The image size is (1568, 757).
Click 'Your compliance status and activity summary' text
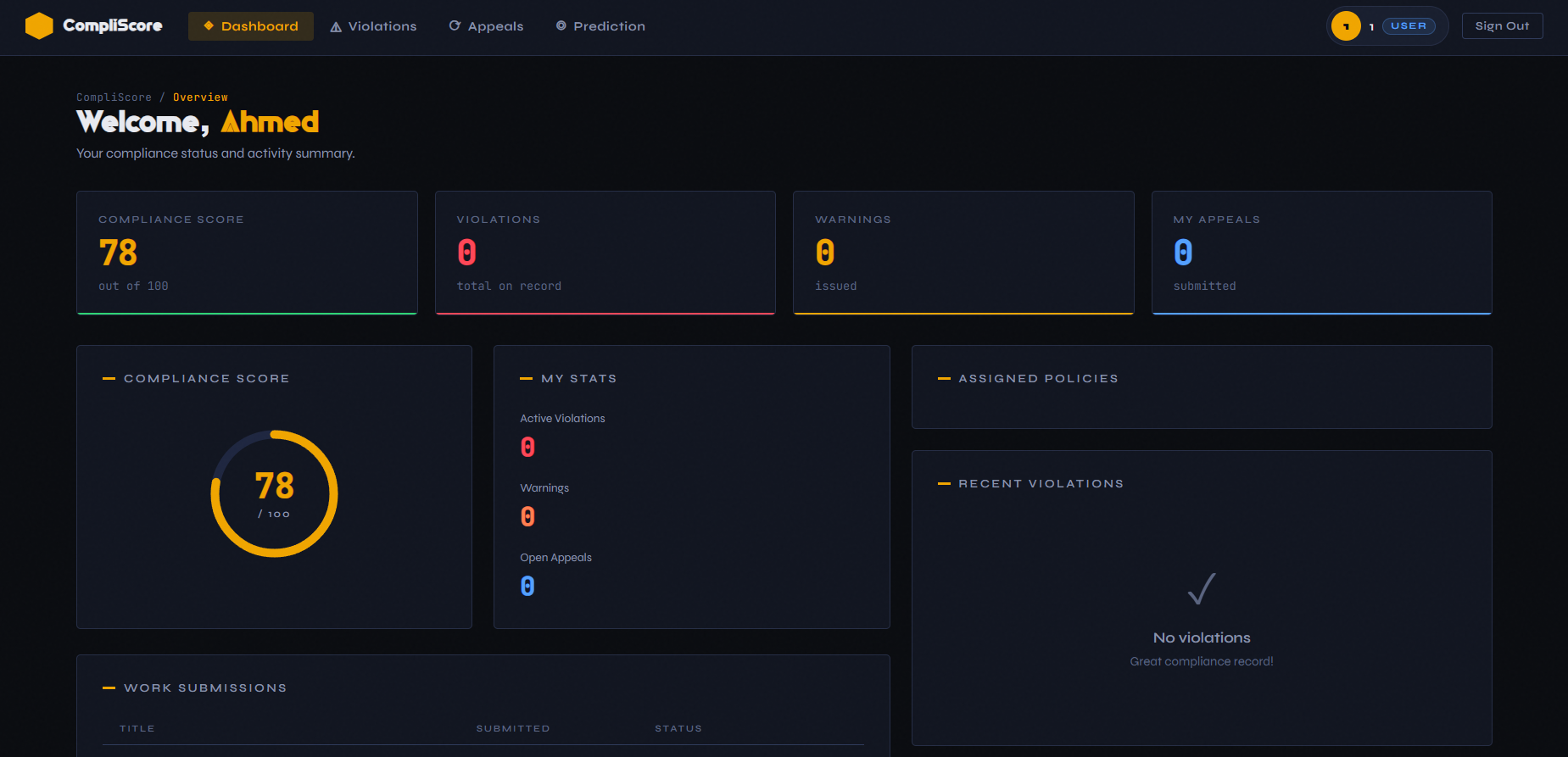point(215,153)
